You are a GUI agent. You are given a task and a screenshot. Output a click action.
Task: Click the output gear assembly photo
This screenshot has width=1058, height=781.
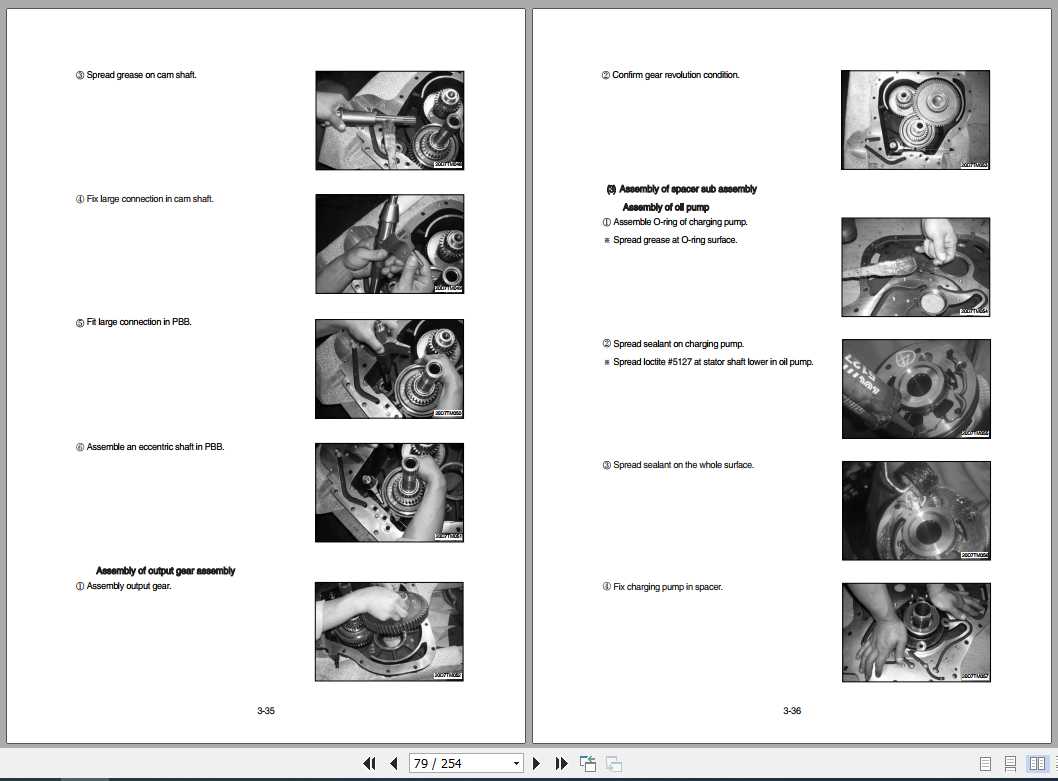point(389,631)
